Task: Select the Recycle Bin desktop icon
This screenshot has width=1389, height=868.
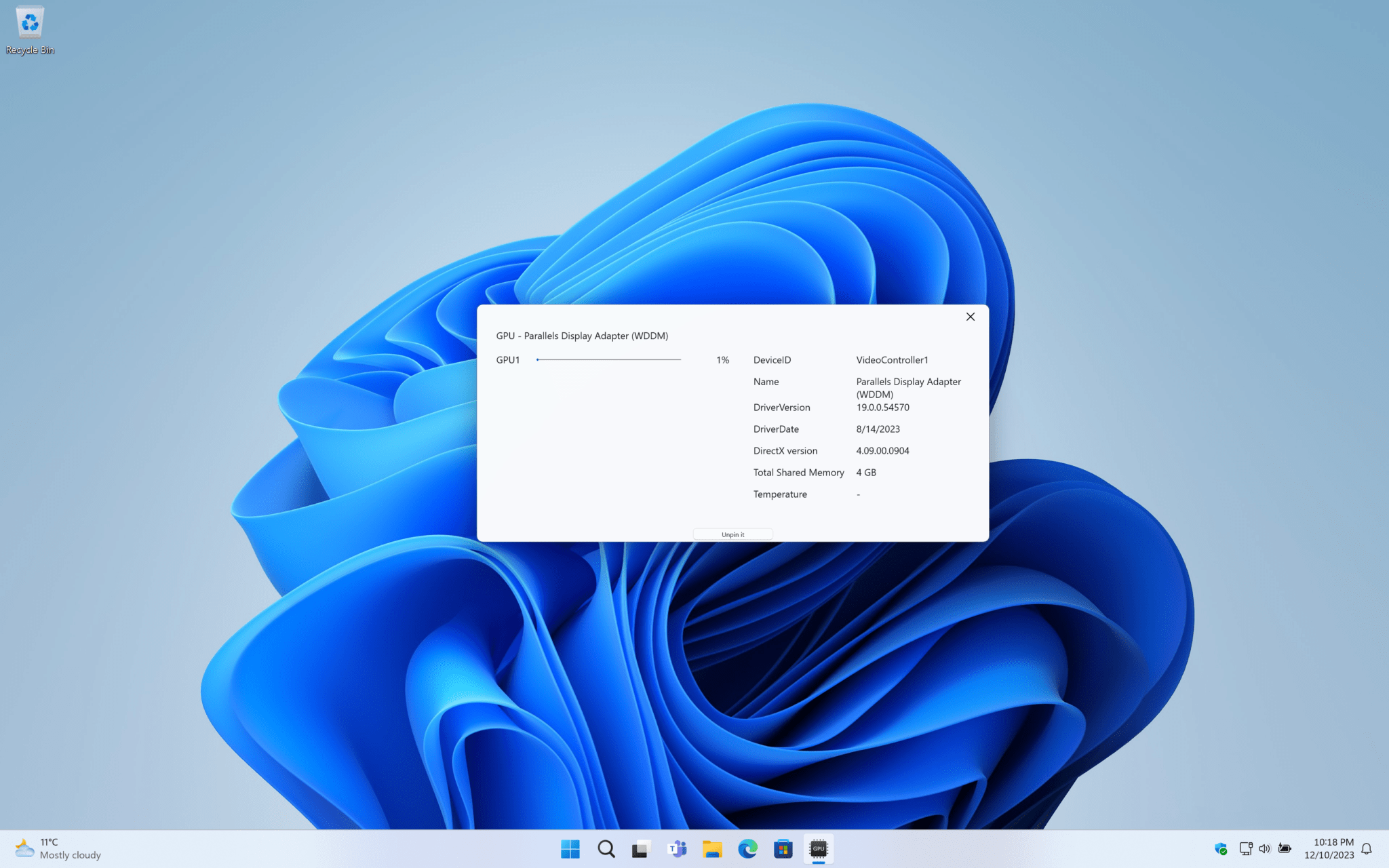Action: coord(29,27)
